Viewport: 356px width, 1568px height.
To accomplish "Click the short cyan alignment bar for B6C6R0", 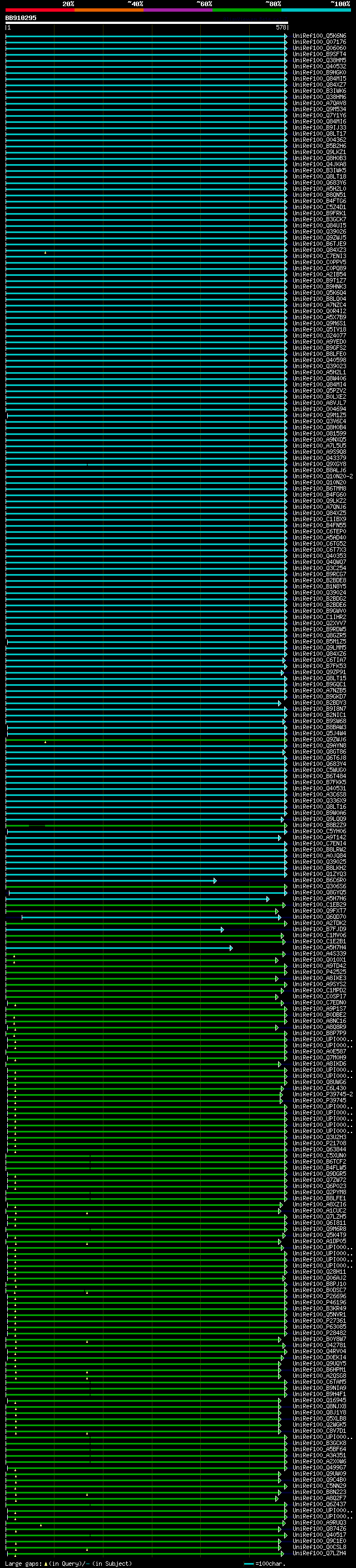I will coord(111,881).
